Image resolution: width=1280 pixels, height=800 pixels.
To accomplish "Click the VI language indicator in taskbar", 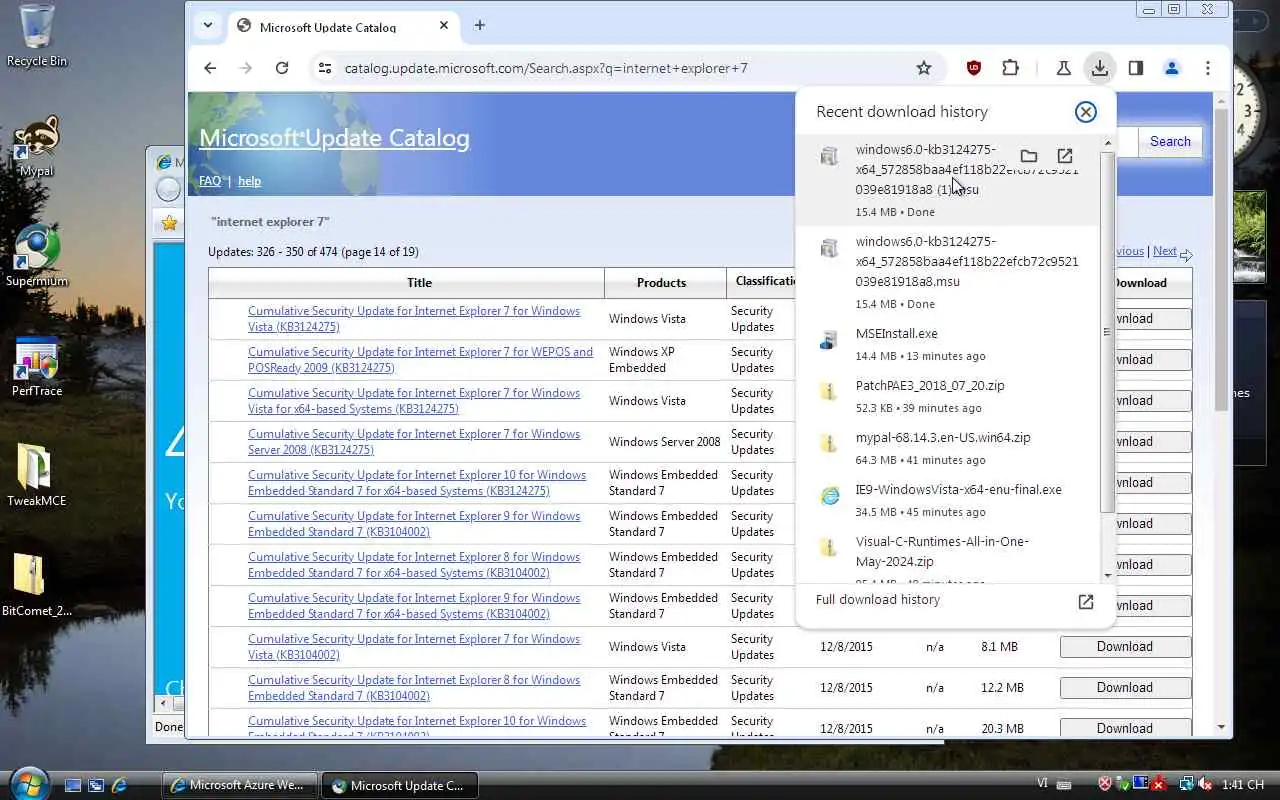I will (x=1043, y=785).
